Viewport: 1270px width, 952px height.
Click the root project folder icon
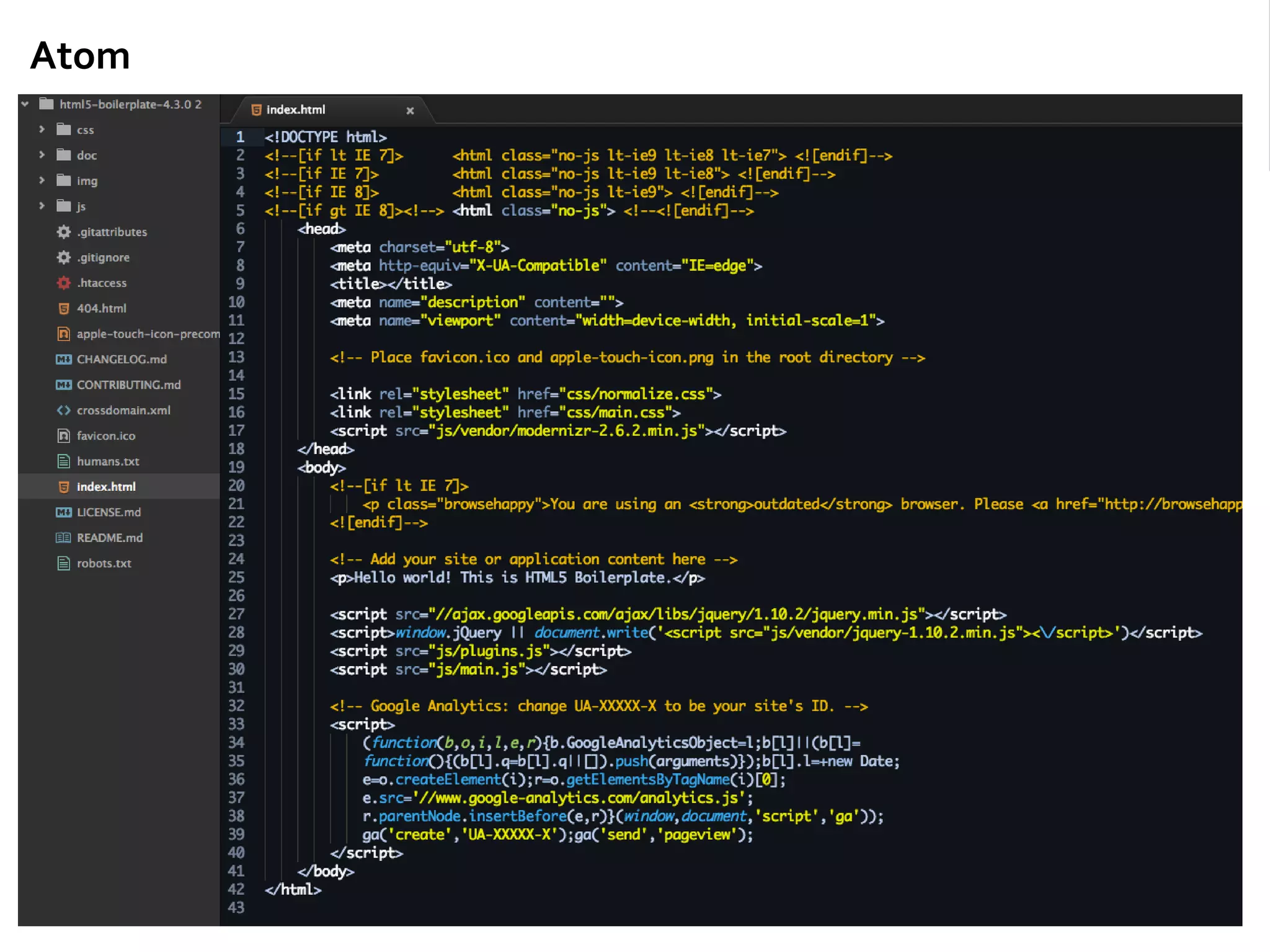point(47,104)
